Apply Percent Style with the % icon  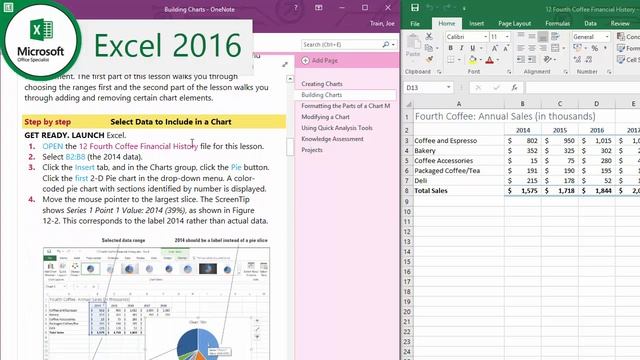(595, 48)
